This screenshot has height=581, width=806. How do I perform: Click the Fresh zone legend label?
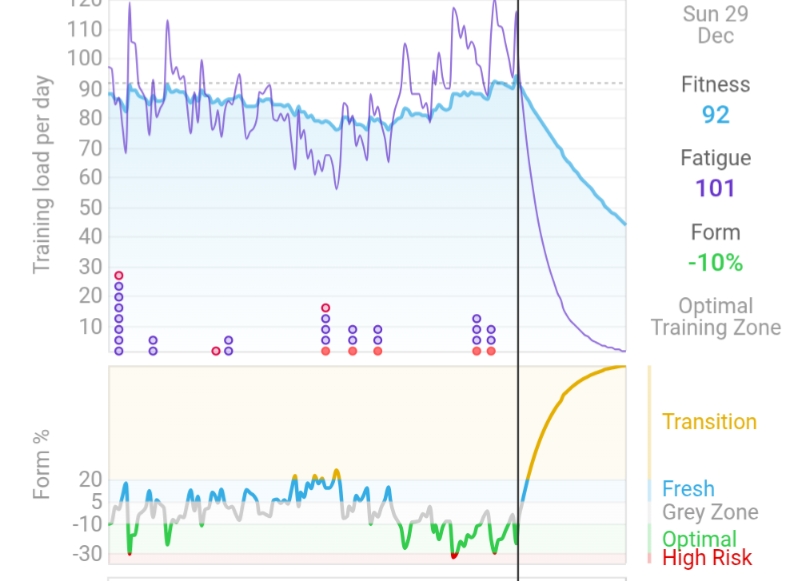click(688, 489)
